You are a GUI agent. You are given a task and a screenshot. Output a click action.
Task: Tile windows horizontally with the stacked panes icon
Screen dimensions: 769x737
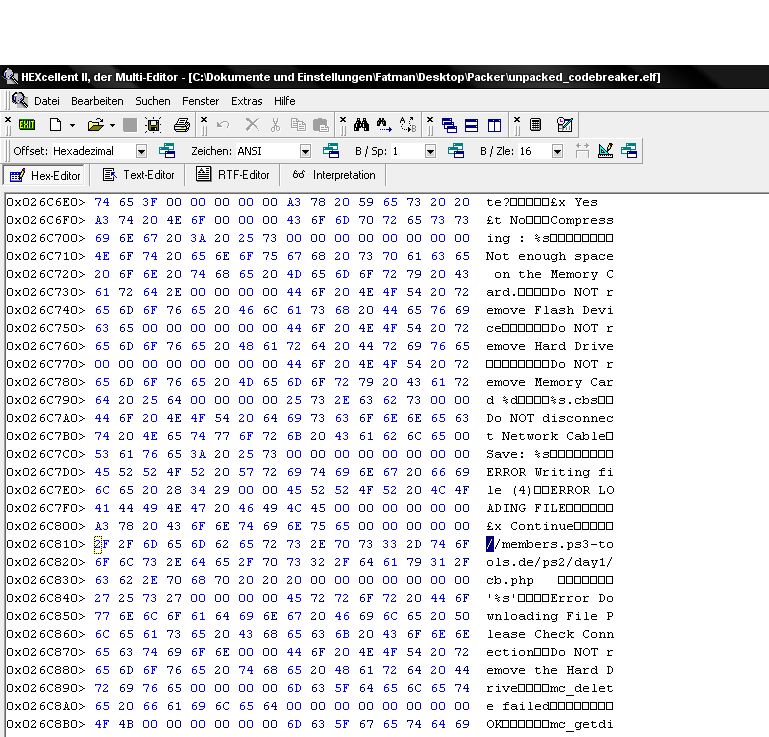(471, 126)
